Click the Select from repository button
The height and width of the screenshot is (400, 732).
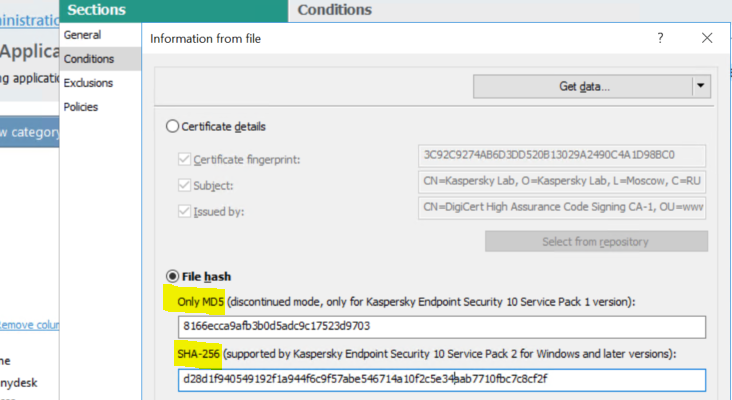[x=596, y=241]
